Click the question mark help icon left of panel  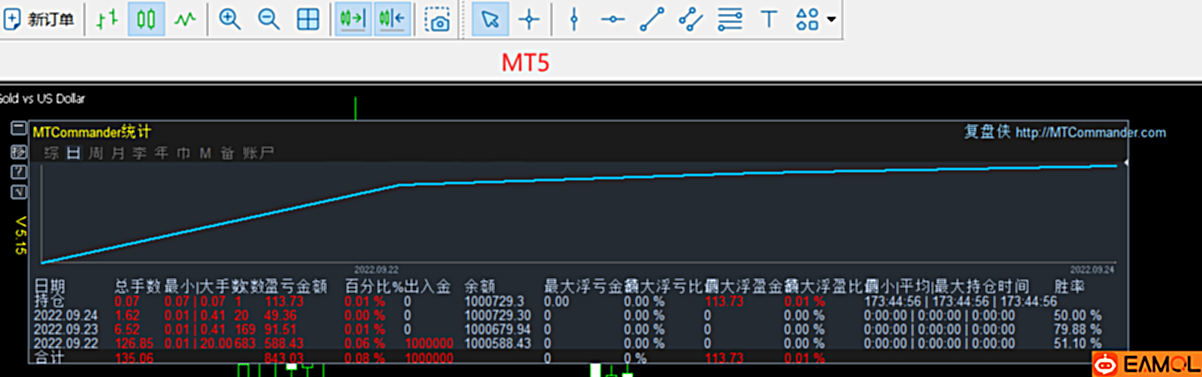(x=18, y=172)
